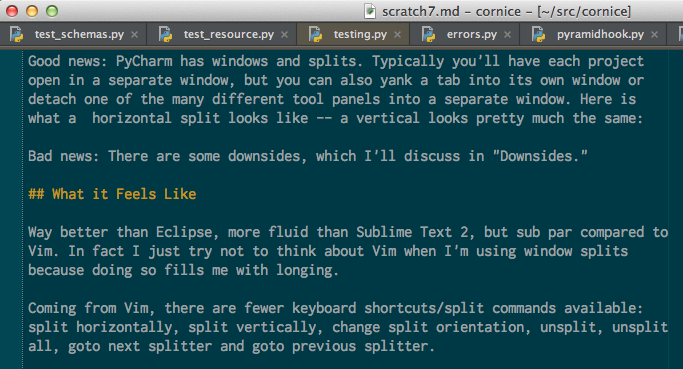Click the scratch7.md document icon in title bar
Image resolution: width=683 pixels, height=369 pixels.
coord(370,11)
